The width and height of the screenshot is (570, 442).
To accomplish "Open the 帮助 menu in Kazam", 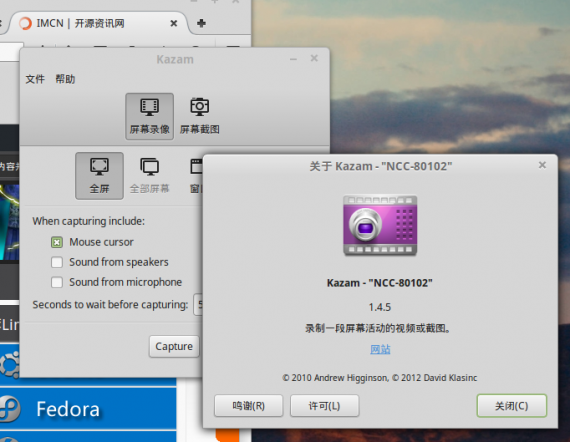I will [x=65, y=79].
